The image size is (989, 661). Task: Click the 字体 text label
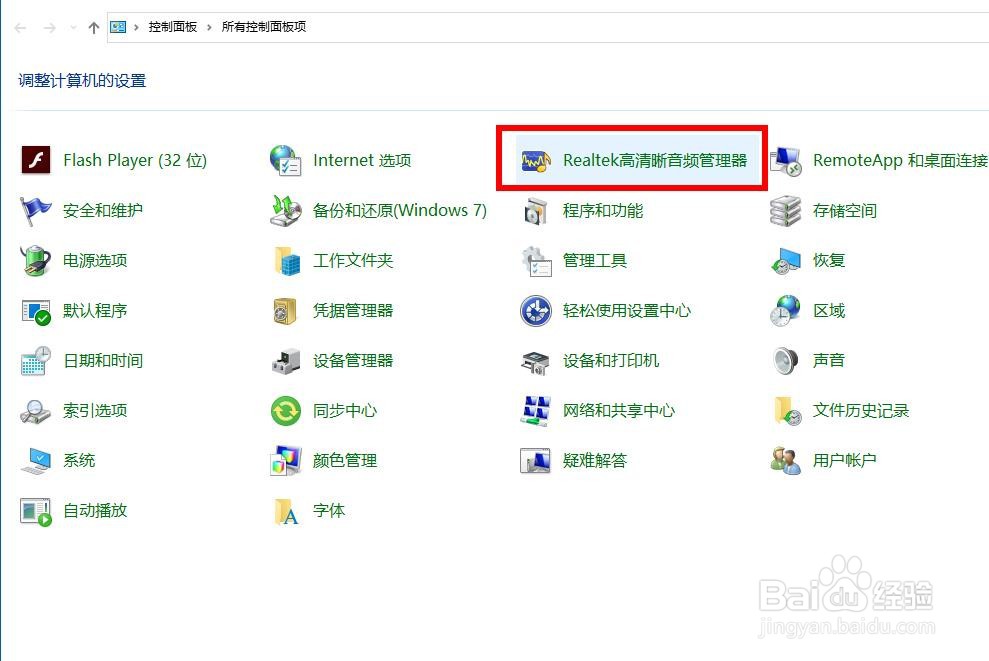click(329, 510)
